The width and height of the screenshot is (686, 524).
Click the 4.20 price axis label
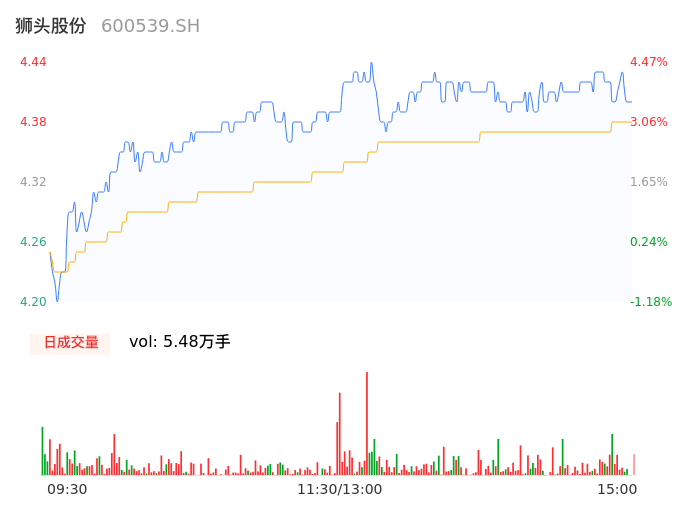(33, 302)
